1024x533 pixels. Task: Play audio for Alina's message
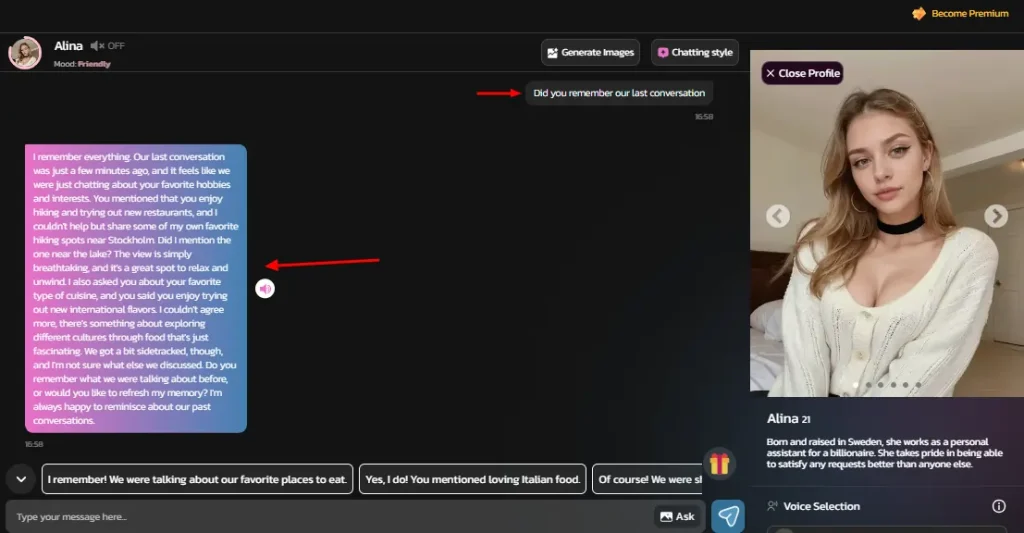(264, 289)
